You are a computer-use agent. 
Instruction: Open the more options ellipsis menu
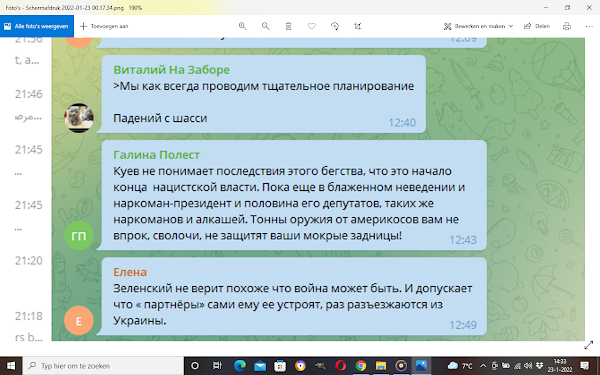pos(589,26)
